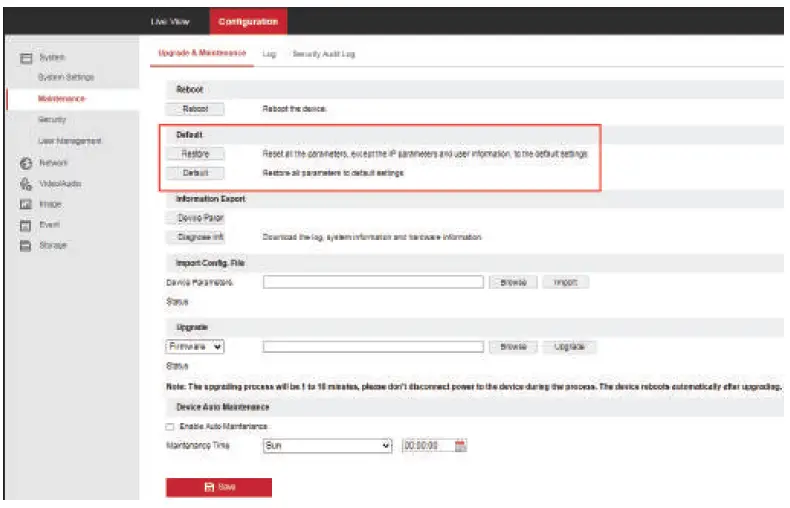This screenshot has height=508, width=790.
Task: Open the Upgrade & Maintenance tab
Action: click(202, 53)
